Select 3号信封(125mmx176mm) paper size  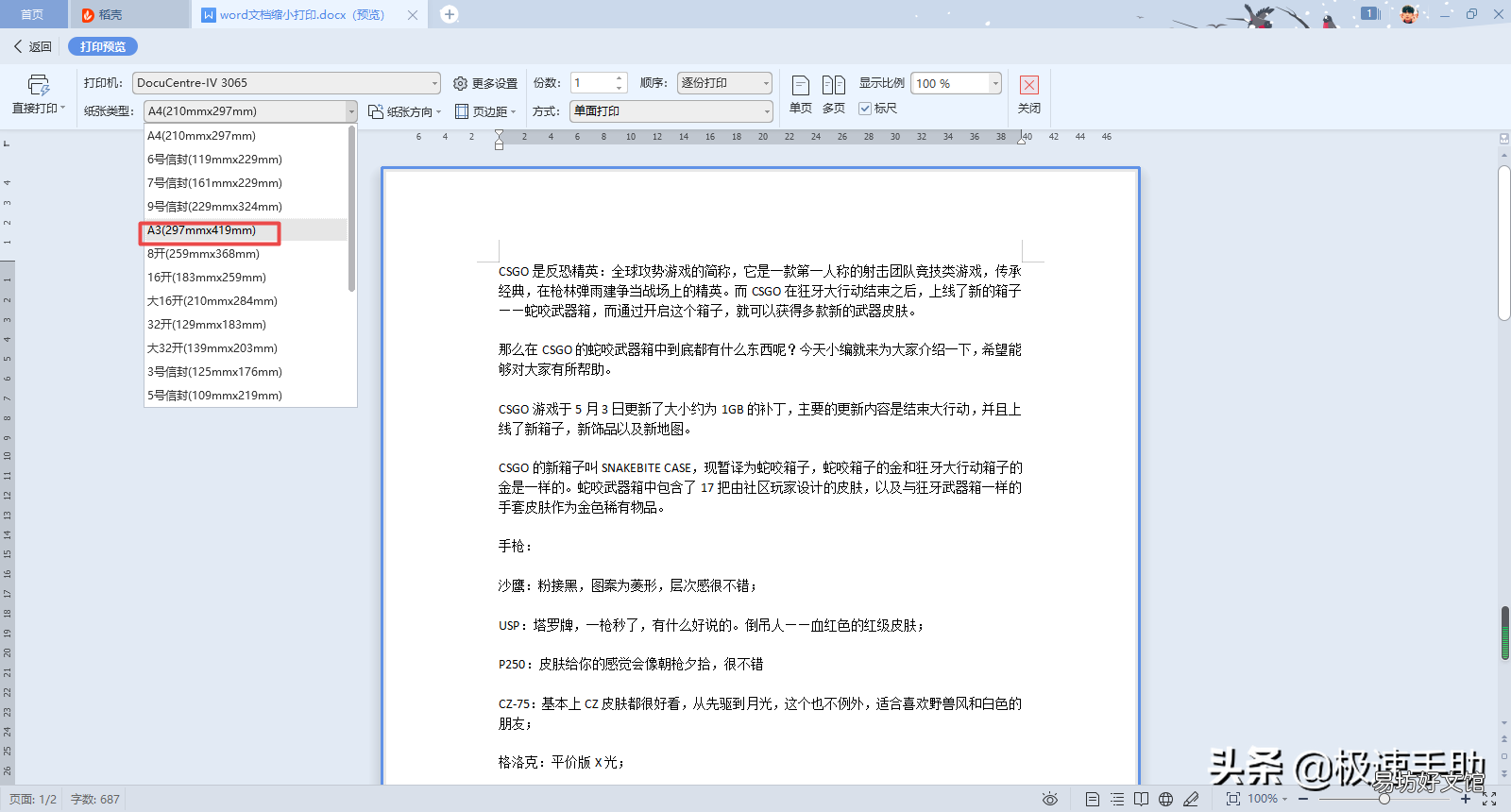246,372
